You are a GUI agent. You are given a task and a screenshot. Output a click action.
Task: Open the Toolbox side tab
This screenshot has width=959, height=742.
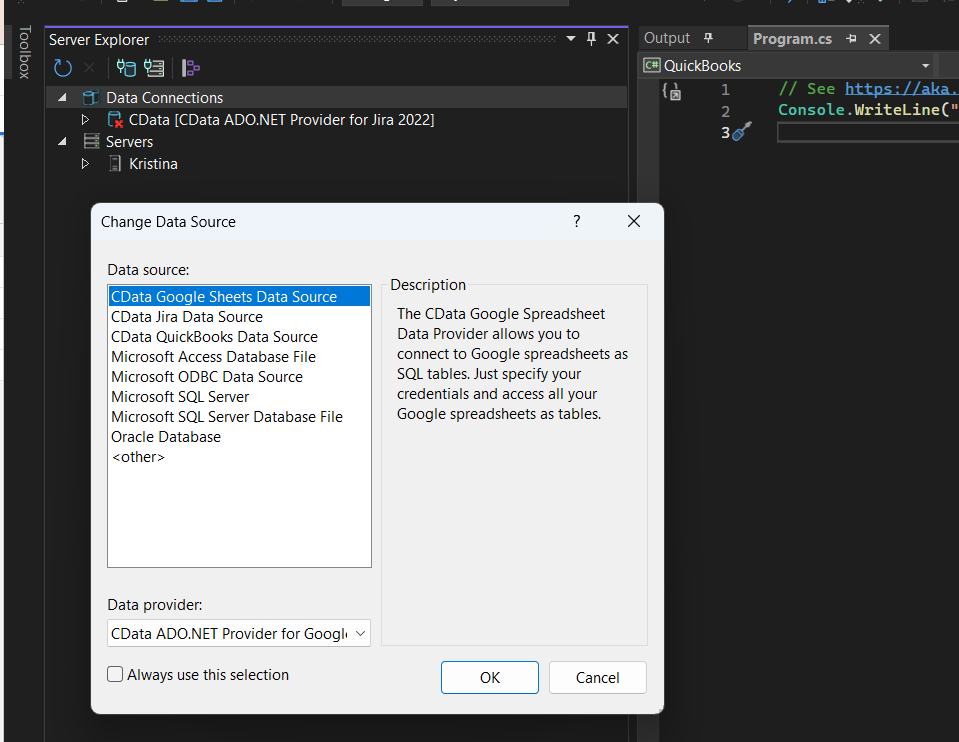pyautogui.click(x=24, y=52)
